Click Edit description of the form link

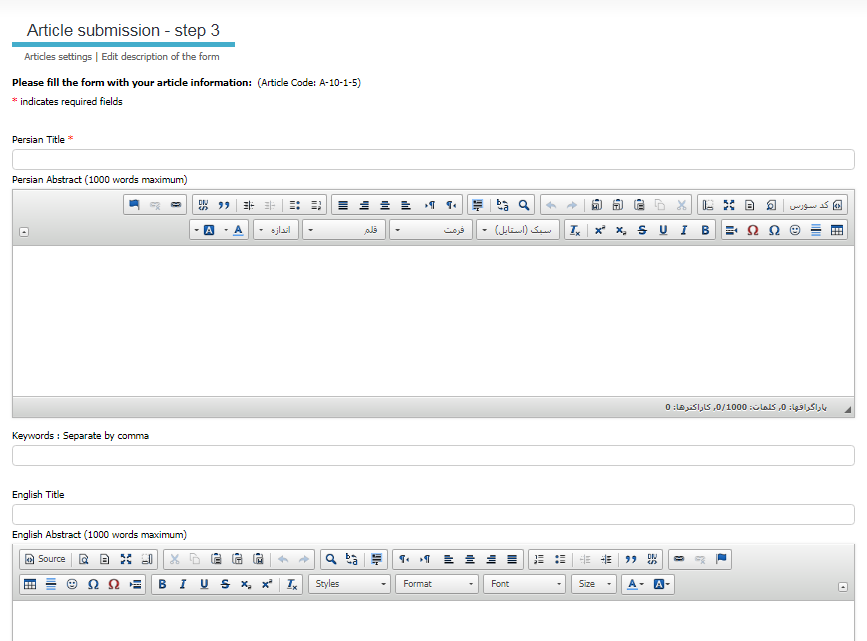(160, 57)
